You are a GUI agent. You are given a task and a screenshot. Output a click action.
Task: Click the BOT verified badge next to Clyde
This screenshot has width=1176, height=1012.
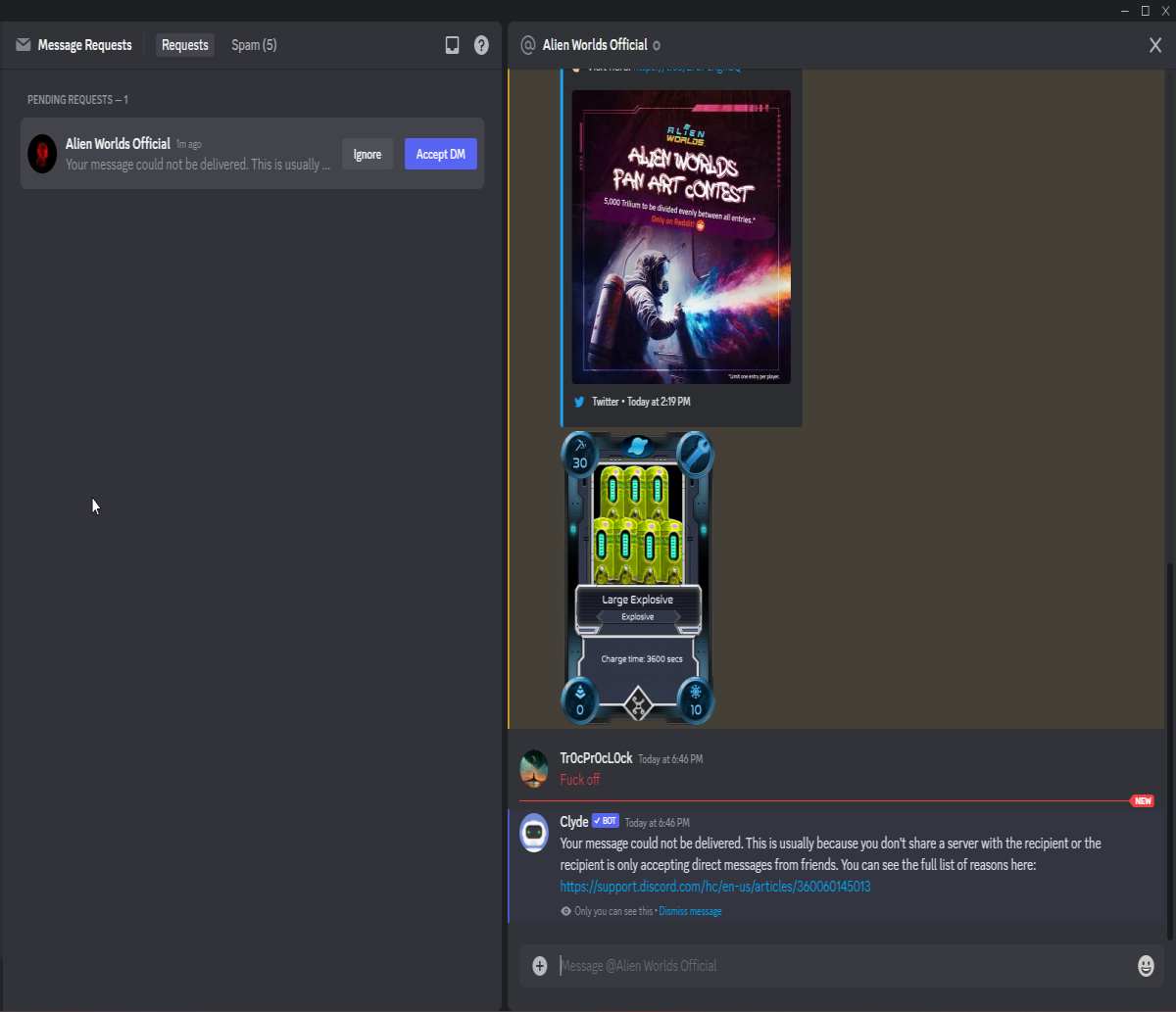click(606, 821)
